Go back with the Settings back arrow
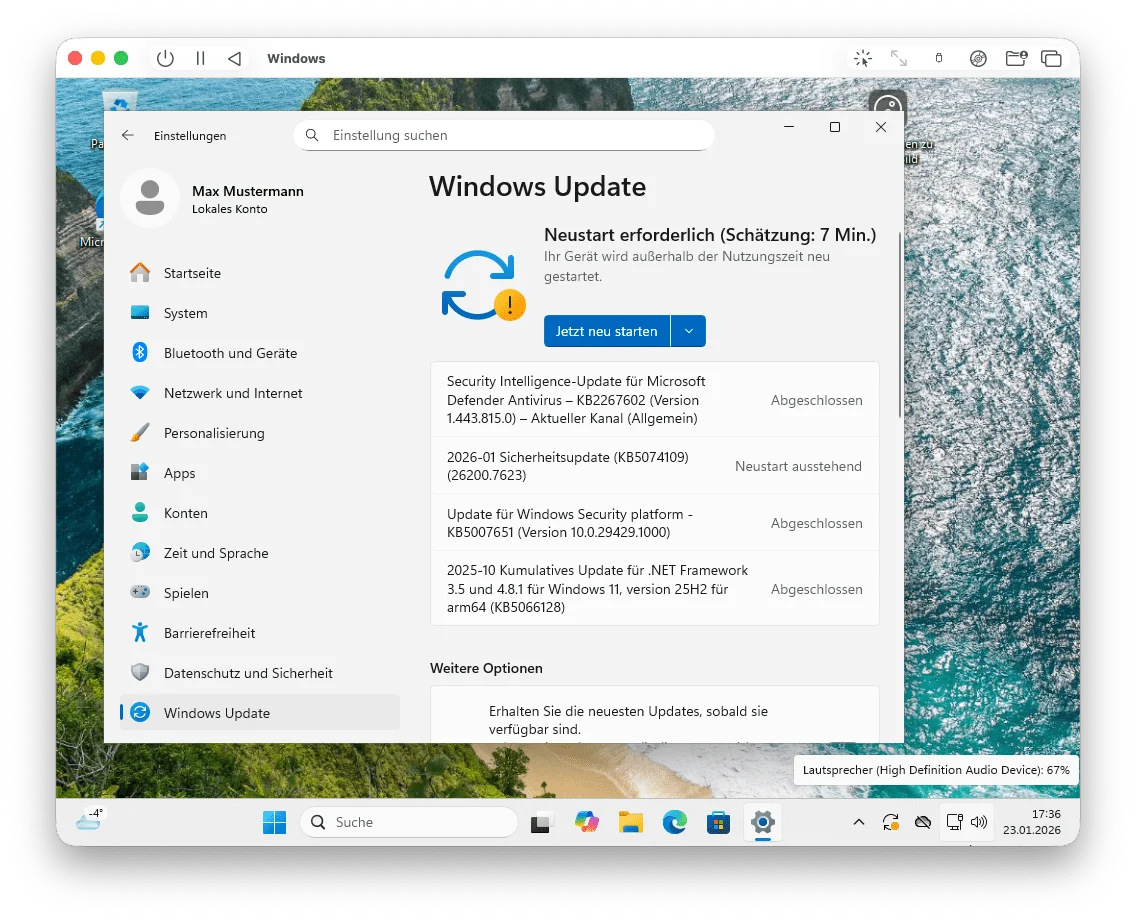Viewport: 1136px width, 920px height. (x=128, y=135)
